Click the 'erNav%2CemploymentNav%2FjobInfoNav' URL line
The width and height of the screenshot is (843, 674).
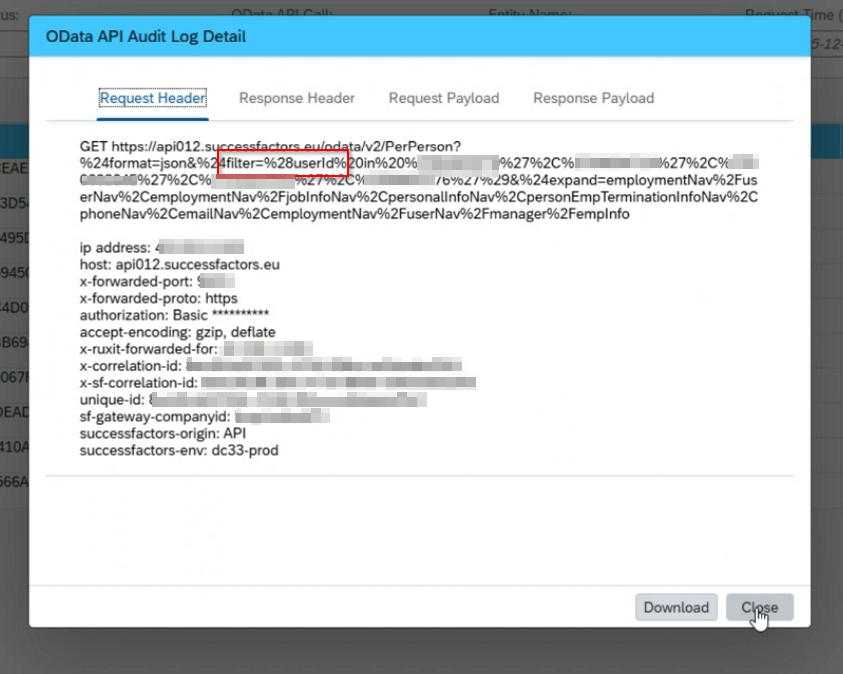(x=419, y=197)
